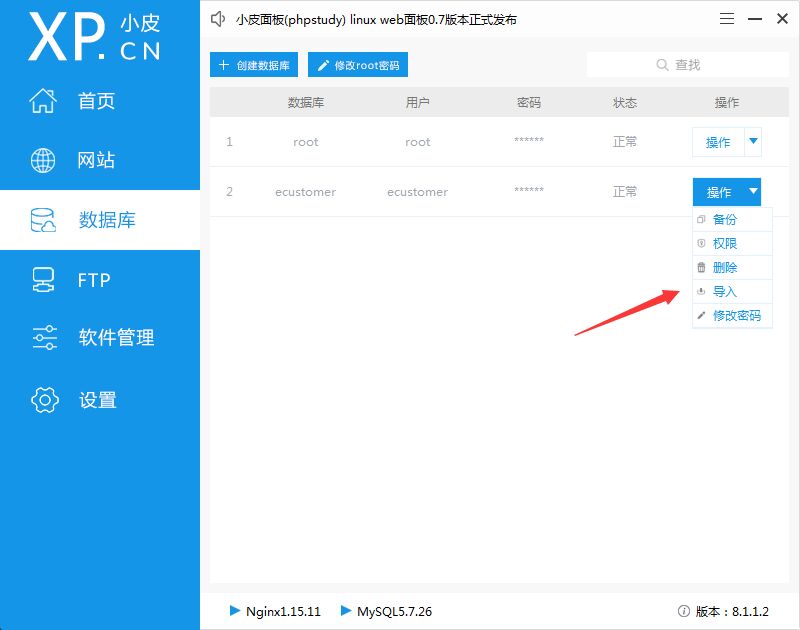The width and height of the screenshot is (800, 630).
Task: Click the masked password of ecustomer row
Action: coord(529,190)
